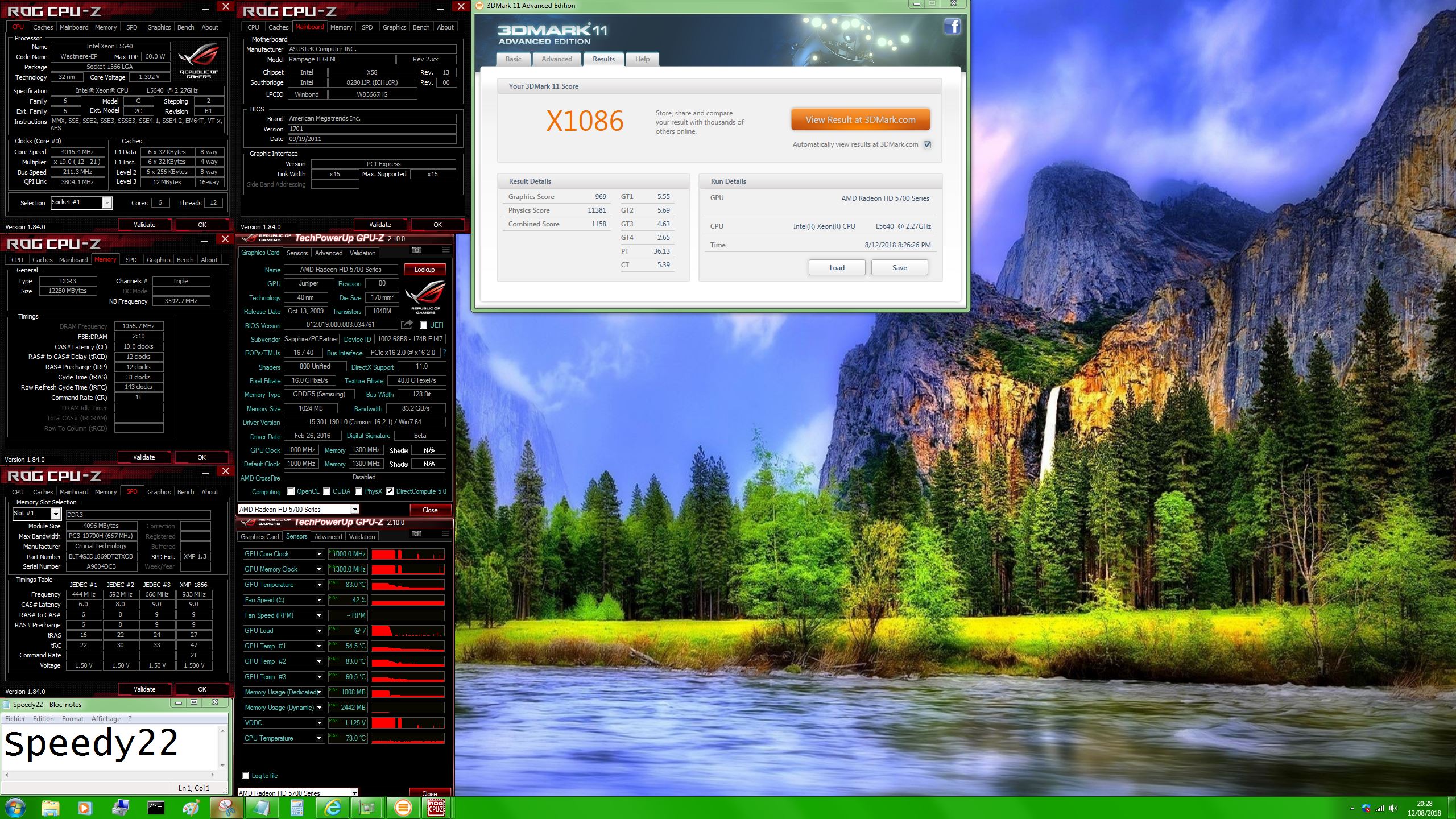This screenshot has width=1456, height=819.
Task: Open GPU-Z Sensors window hamburger menu
Action: 446,533
